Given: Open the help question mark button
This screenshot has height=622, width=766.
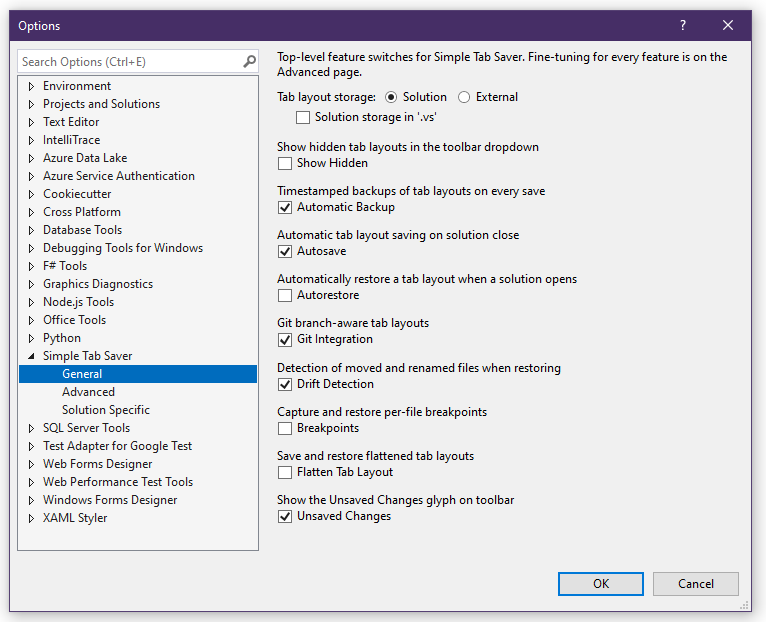Looking at the screenshot, I should click(x=683, y=25).
